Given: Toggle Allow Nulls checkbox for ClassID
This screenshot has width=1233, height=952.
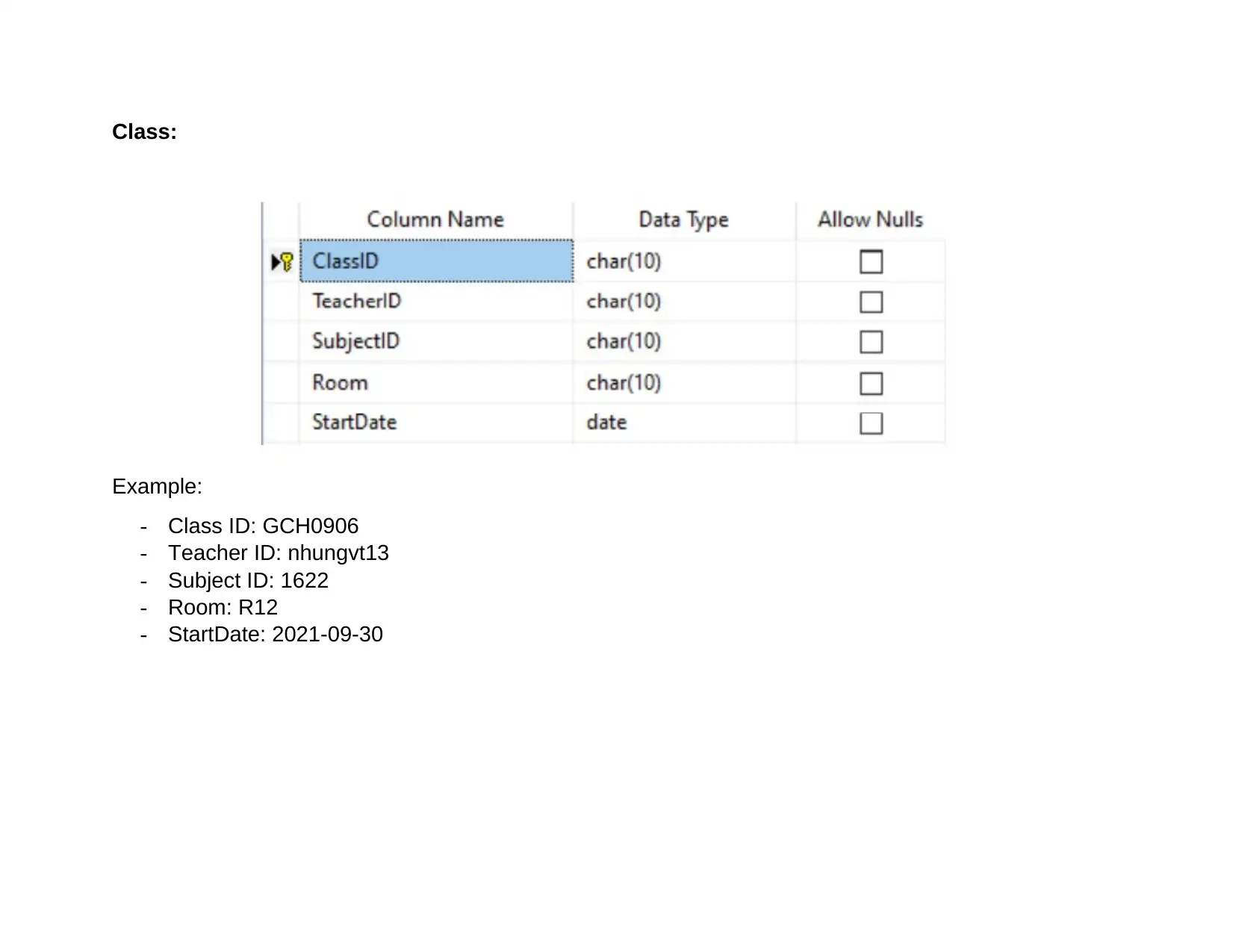Looking at the screenshot, I should [x=871, y=262].
